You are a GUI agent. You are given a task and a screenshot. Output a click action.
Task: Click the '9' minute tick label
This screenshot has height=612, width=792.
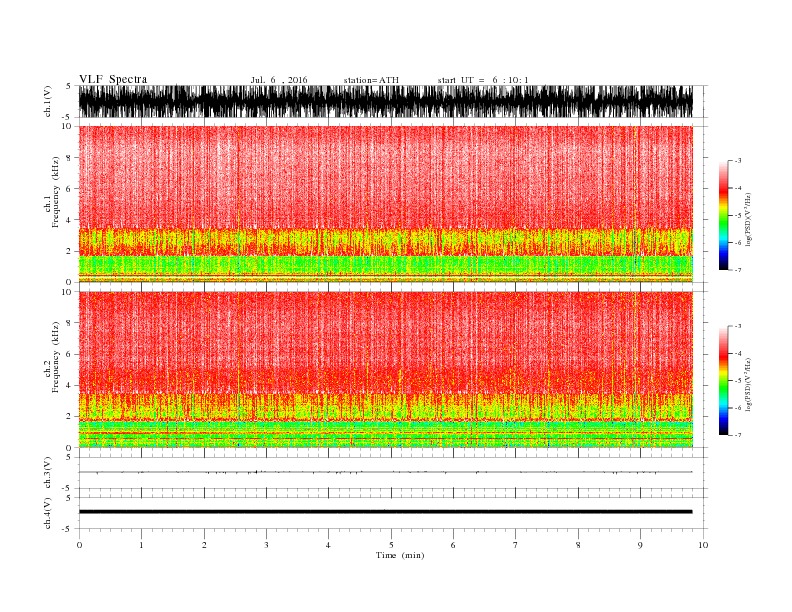(x=640, y=545)
